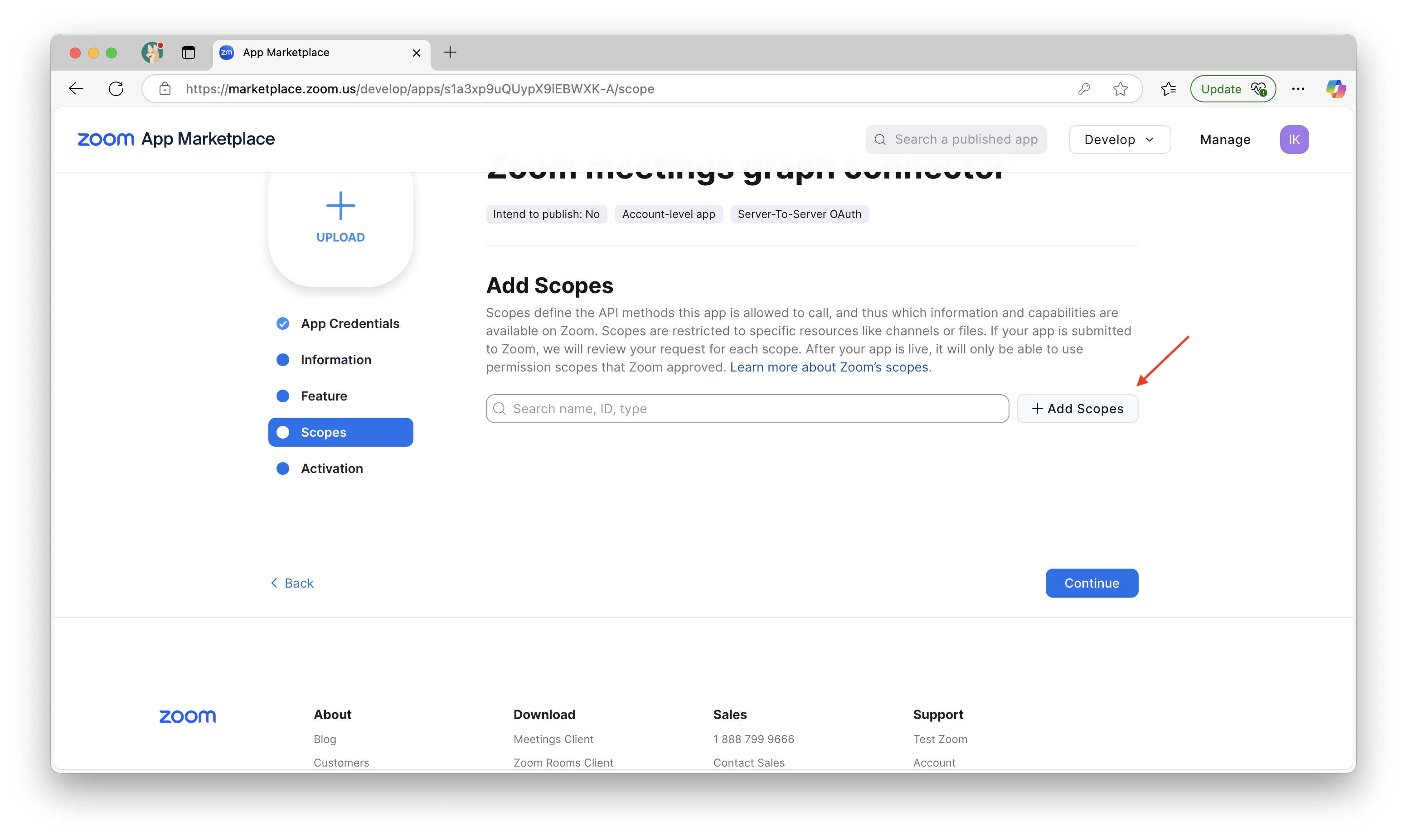
Task: Open the favorites list icon
Action: point(1169,89)
